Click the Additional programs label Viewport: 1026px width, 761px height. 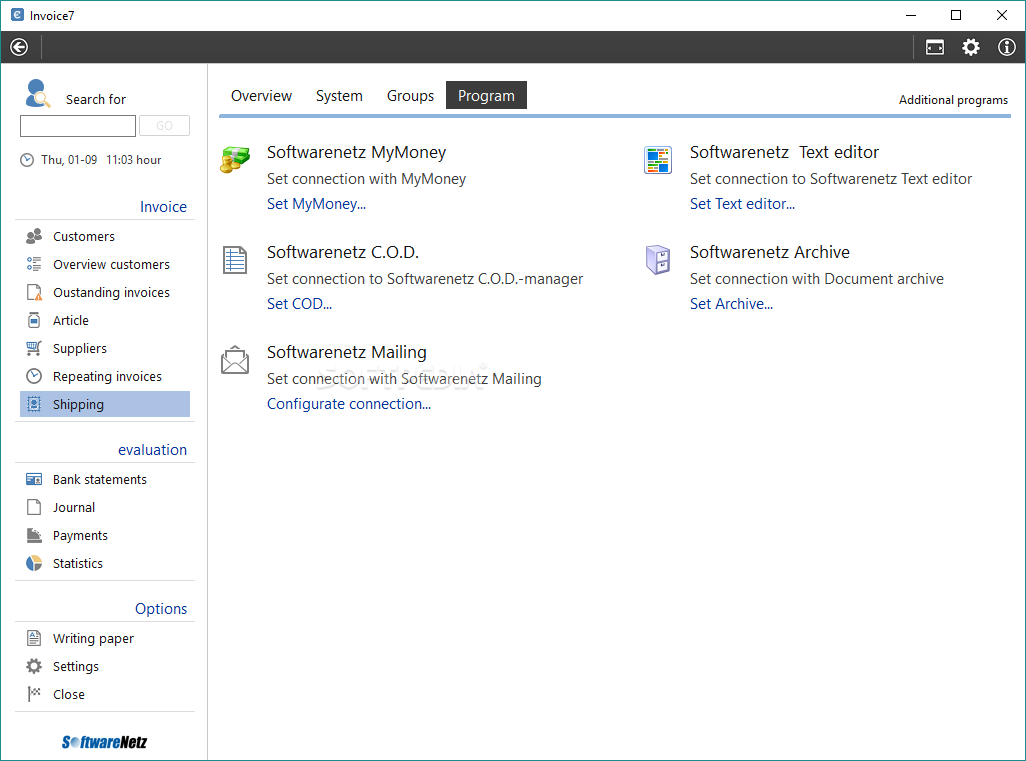[x=953, y=100]
